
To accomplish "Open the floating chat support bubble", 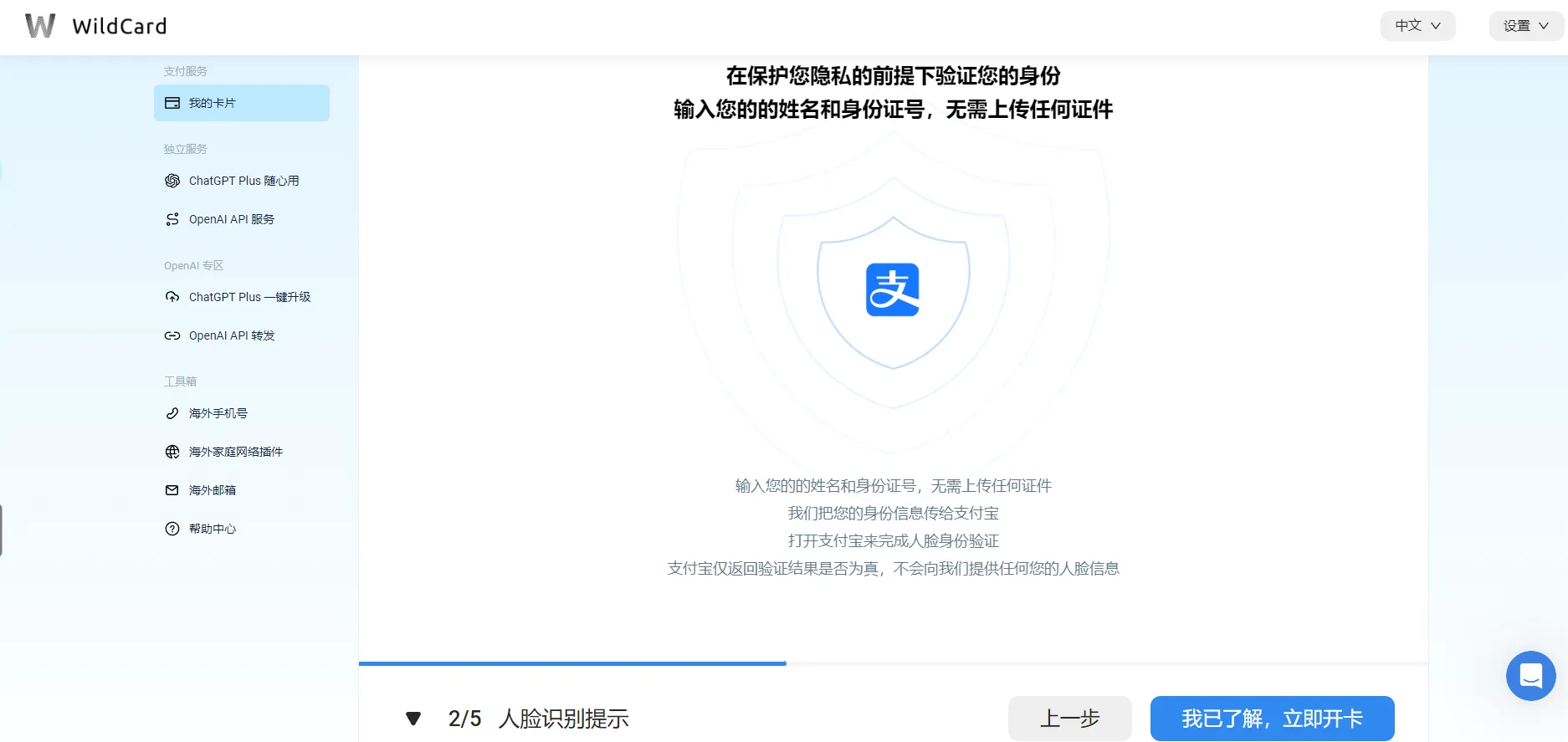I will pos(1530,675).
